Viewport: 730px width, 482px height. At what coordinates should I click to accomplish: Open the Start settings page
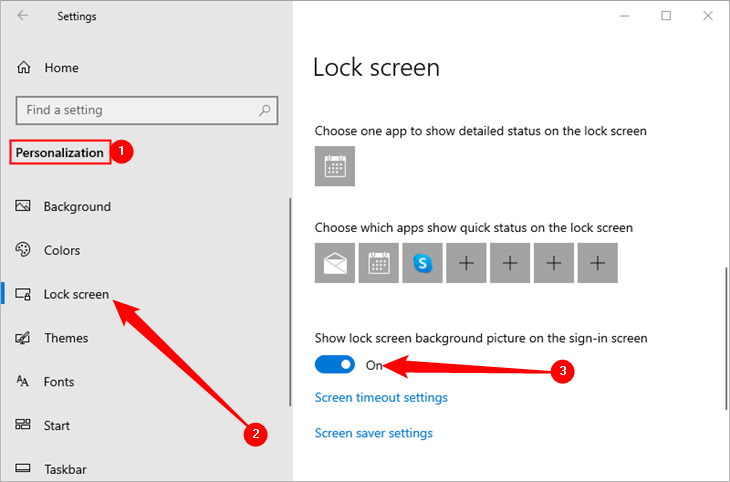(x=58, y=425)
